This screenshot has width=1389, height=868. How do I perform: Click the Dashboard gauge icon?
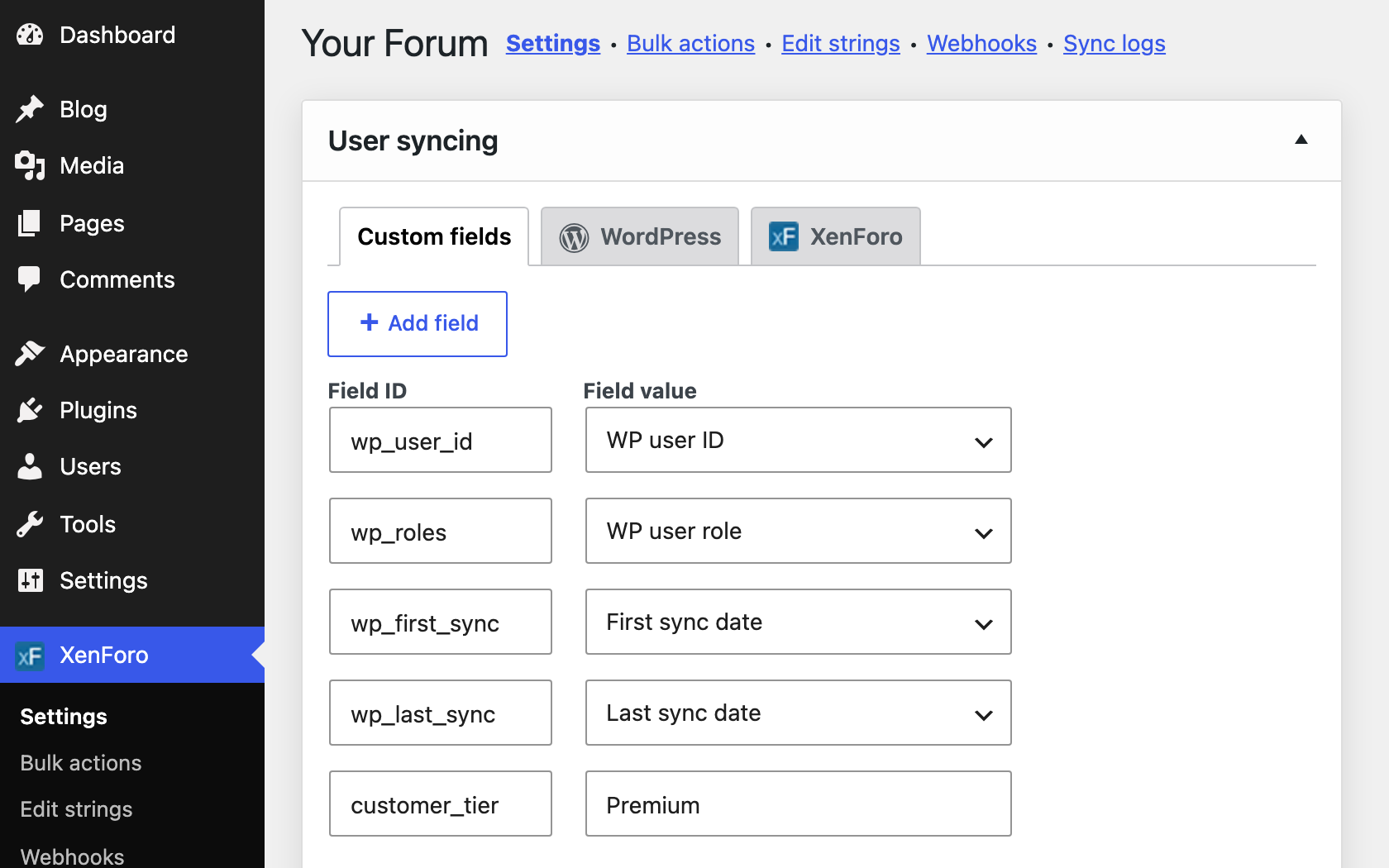click(x=30, y=35)
